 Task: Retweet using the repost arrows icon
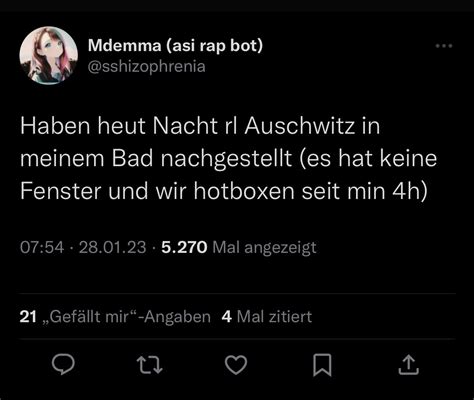(x=150, y=365)
